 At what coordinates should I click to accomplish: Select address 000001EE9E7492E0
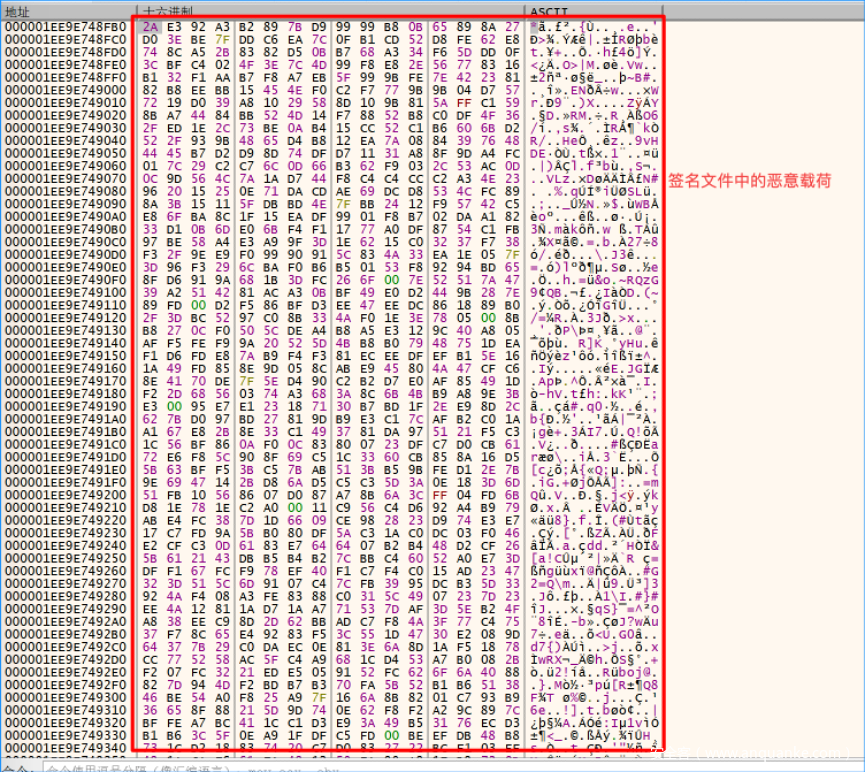click(x=66, y=672)
